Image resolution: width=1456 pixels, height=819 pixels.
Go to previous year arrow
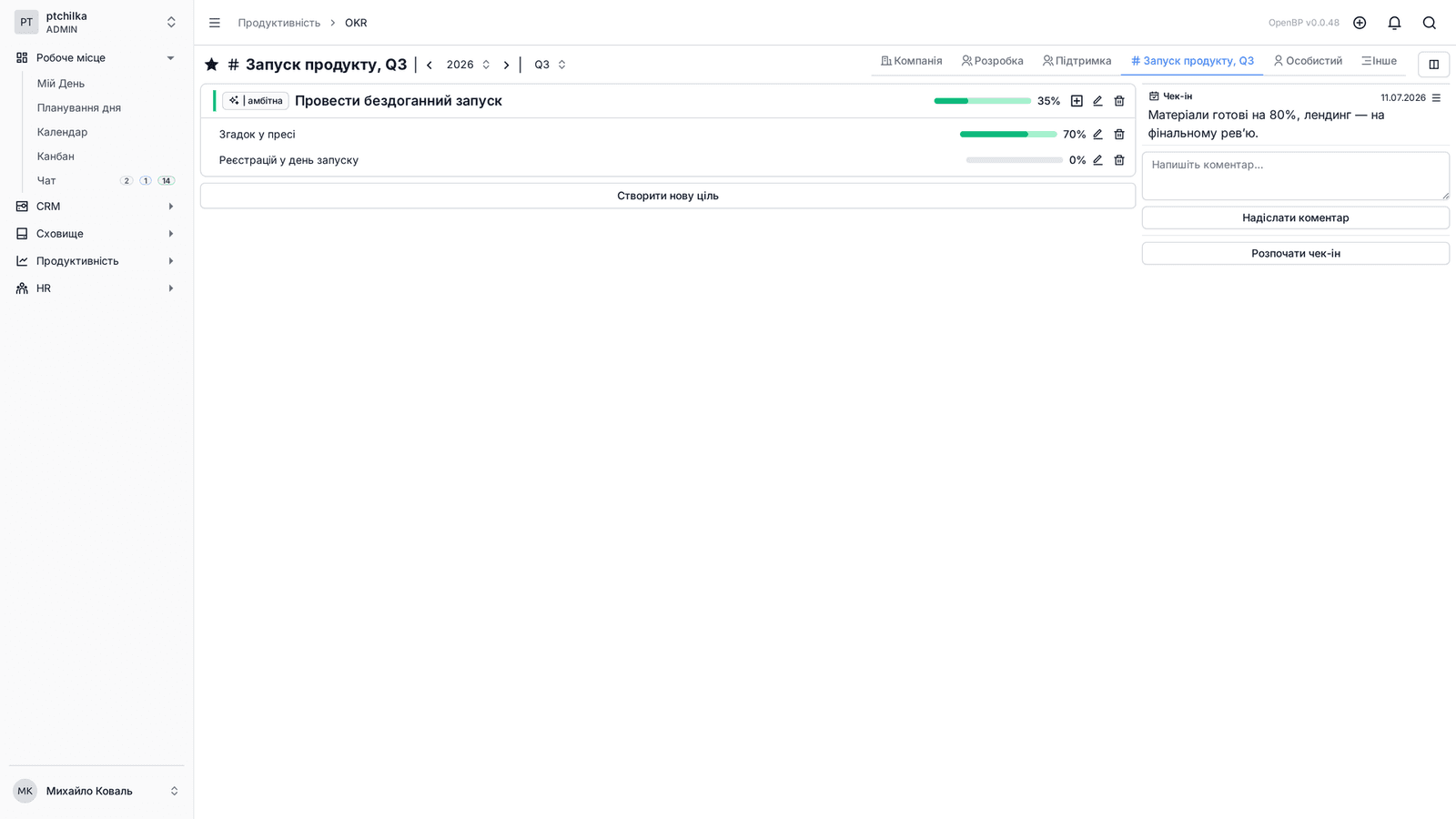click(x=430, y=65)
